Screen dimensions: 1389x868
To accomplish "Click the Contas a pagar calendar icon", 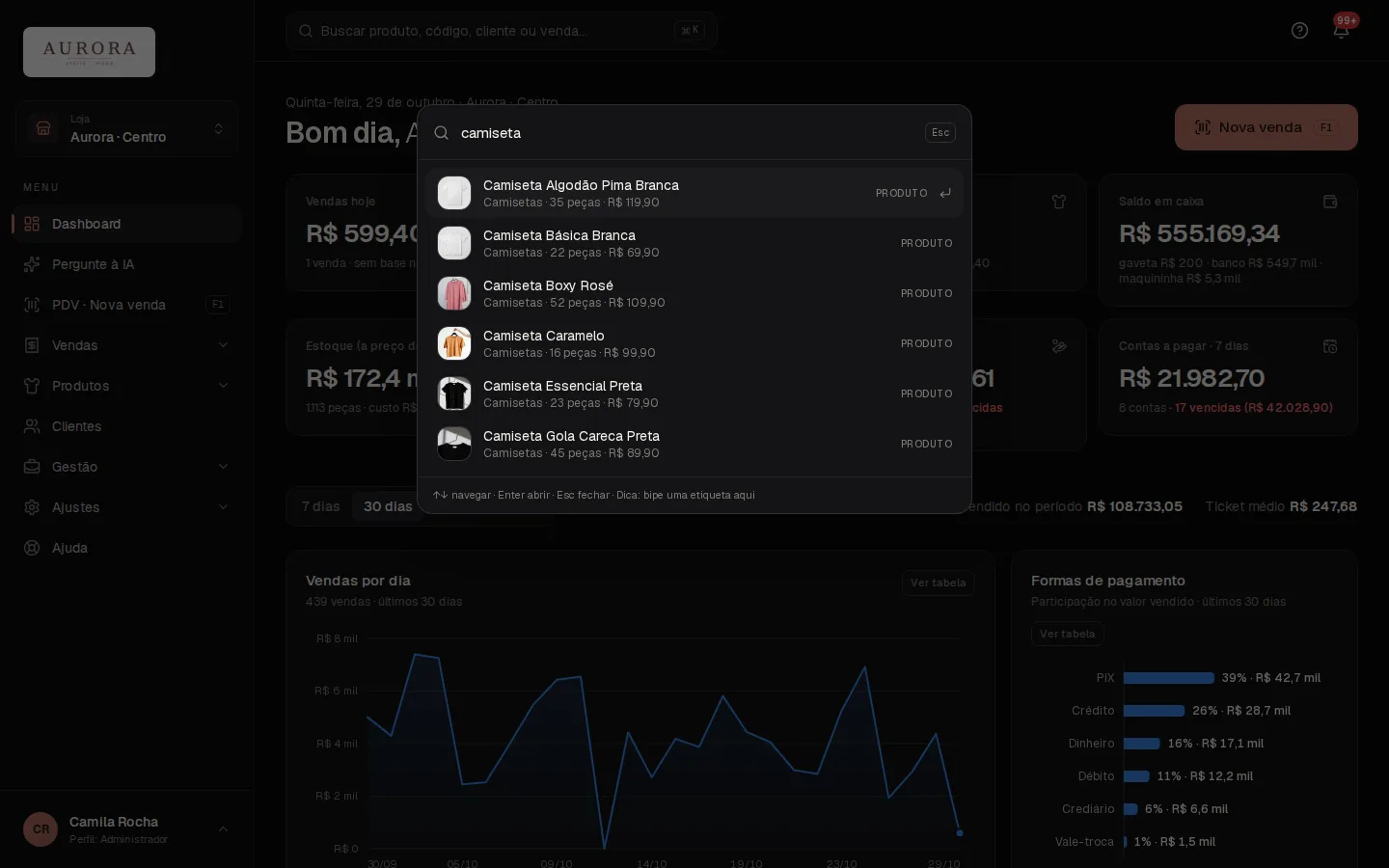I will (x=1330, y=346).
